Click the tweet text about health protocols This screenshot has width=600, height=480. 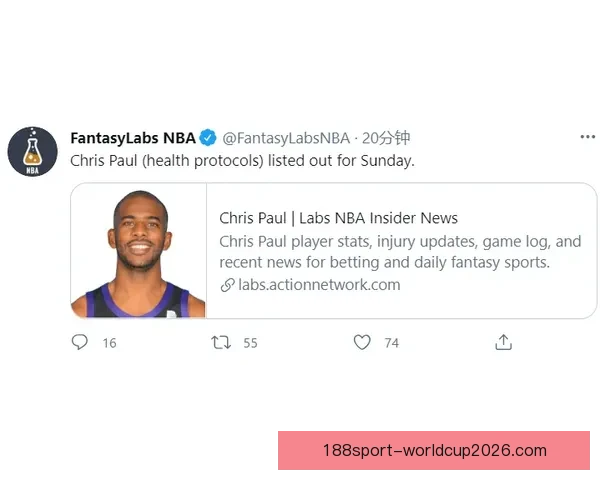click(242, 161)
